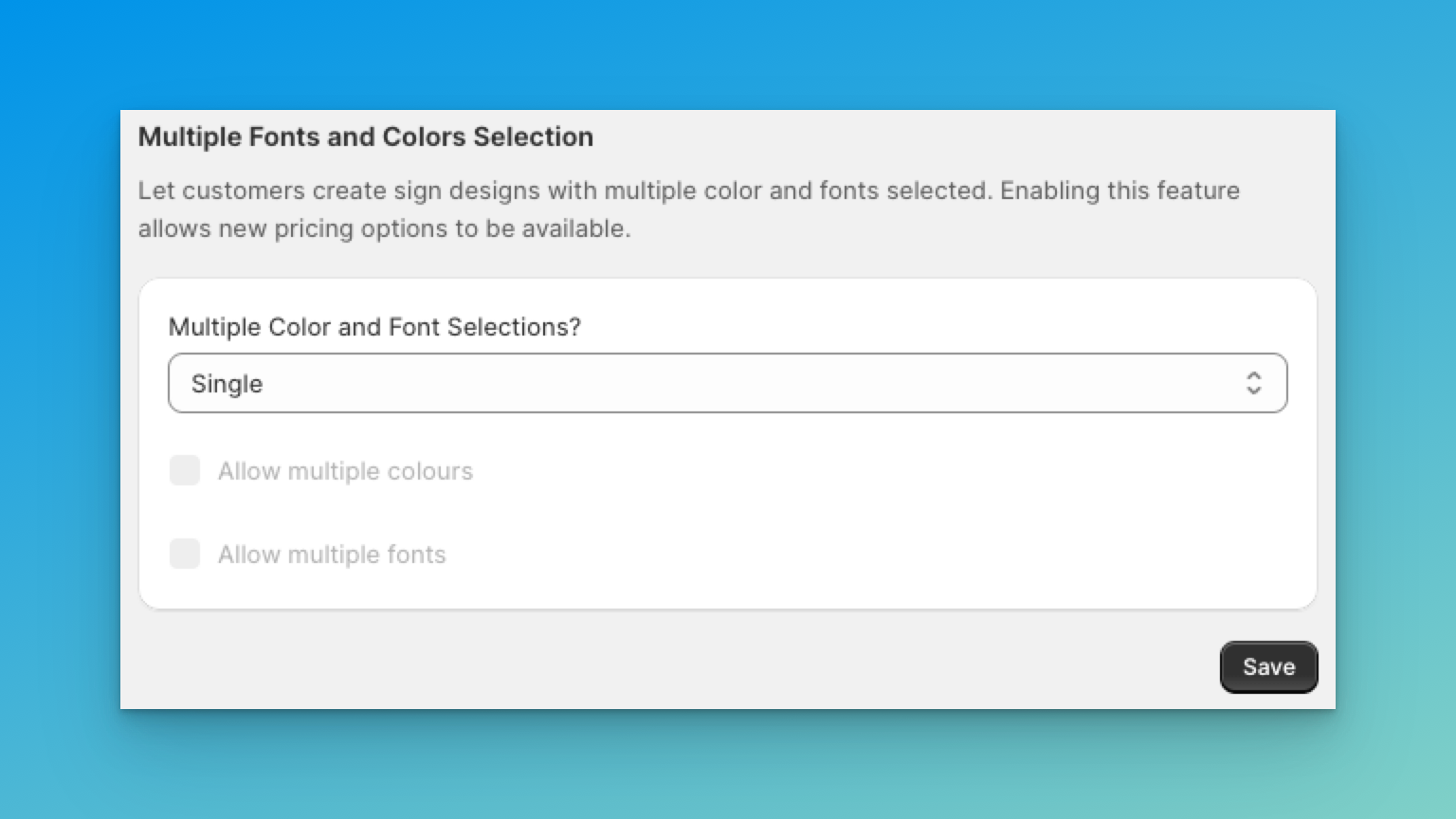Tick the Allow multiple fonts checkbox
Screen dimensions: 1456x819
(x=185, y=554)
